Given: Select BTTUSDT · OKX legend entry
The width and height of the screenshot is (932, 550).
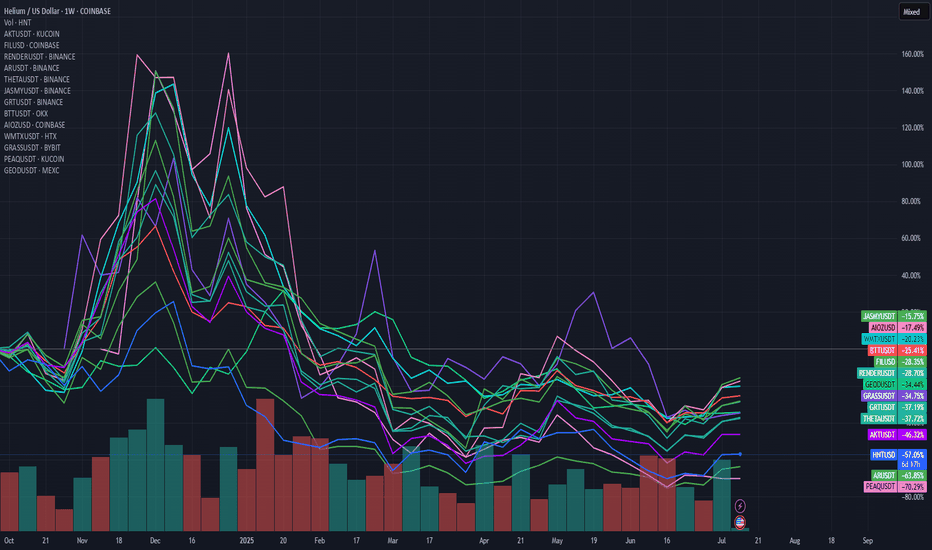Looking at the screenshot, I should tap(26, 114).
